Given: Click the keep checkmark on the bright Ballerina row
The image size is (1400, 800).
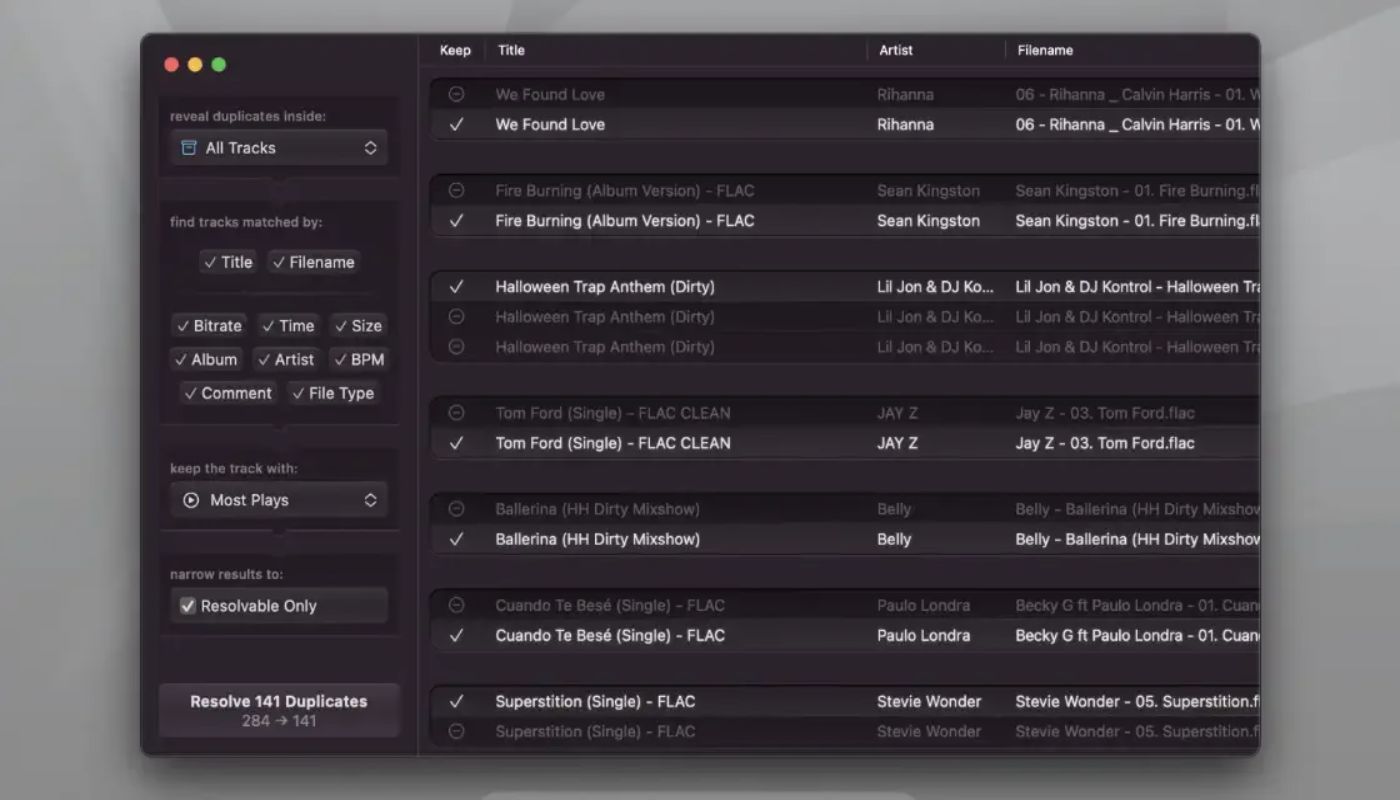Looking at the screenshot, I should [x=456, y=539].
